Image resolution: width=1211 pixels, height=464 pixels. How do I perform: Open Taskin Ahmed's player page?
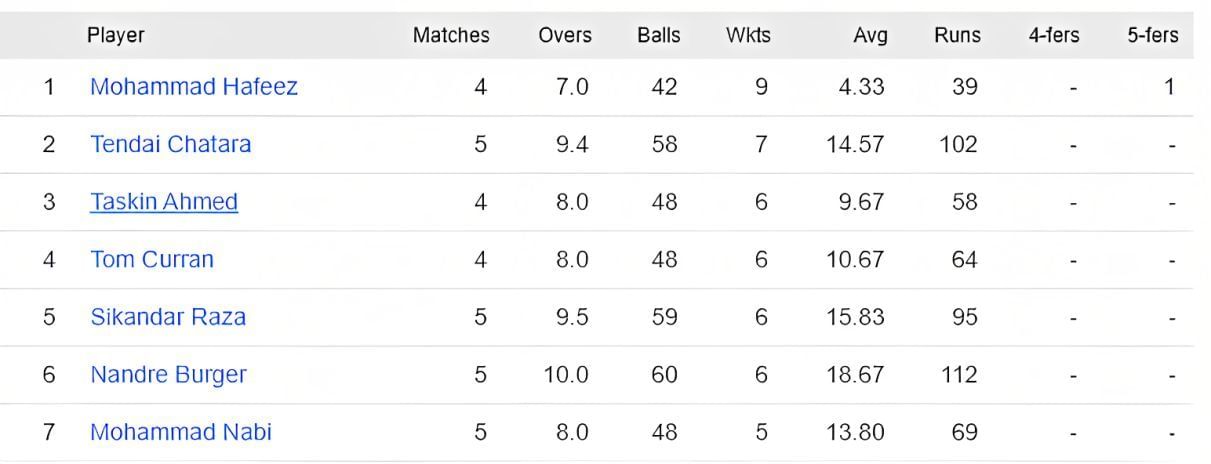164,202
